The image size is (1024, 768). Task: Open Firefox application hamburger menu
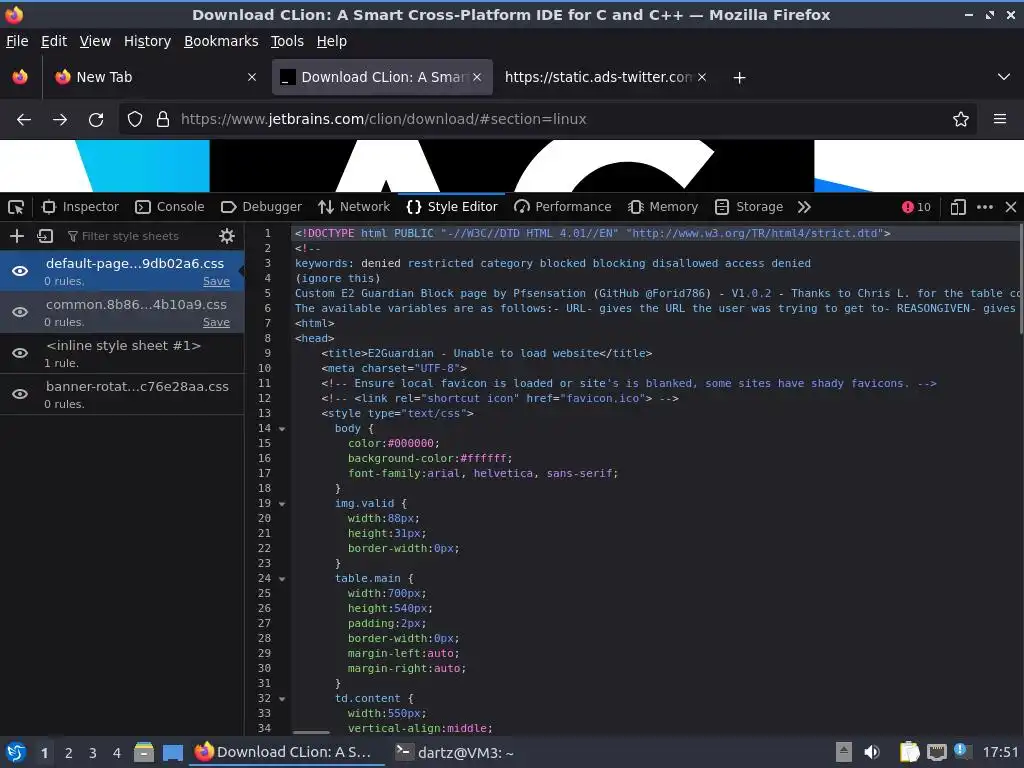pos(1000,120)
